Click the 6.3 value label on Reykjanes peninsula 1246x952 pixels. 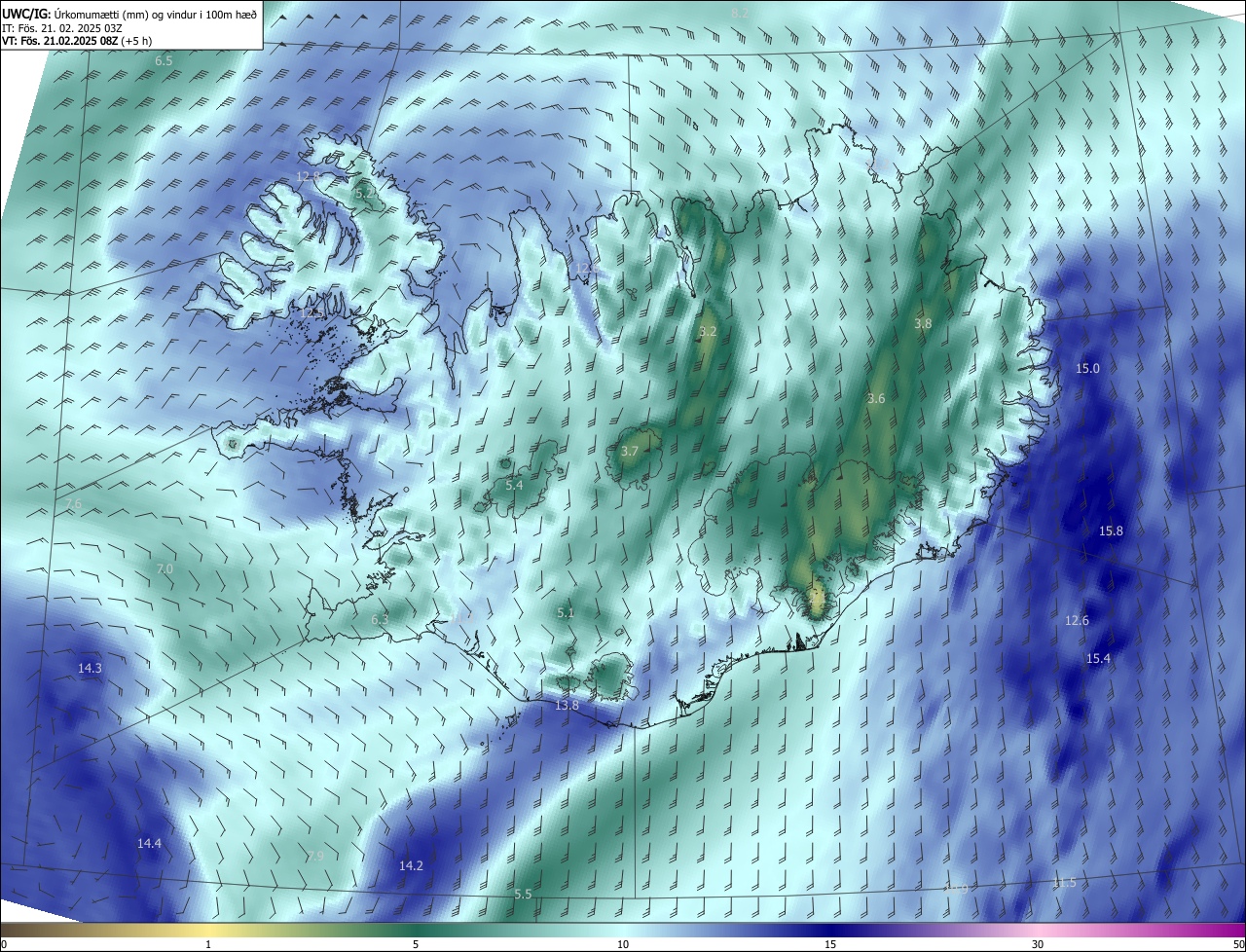[x=380, y=619]
